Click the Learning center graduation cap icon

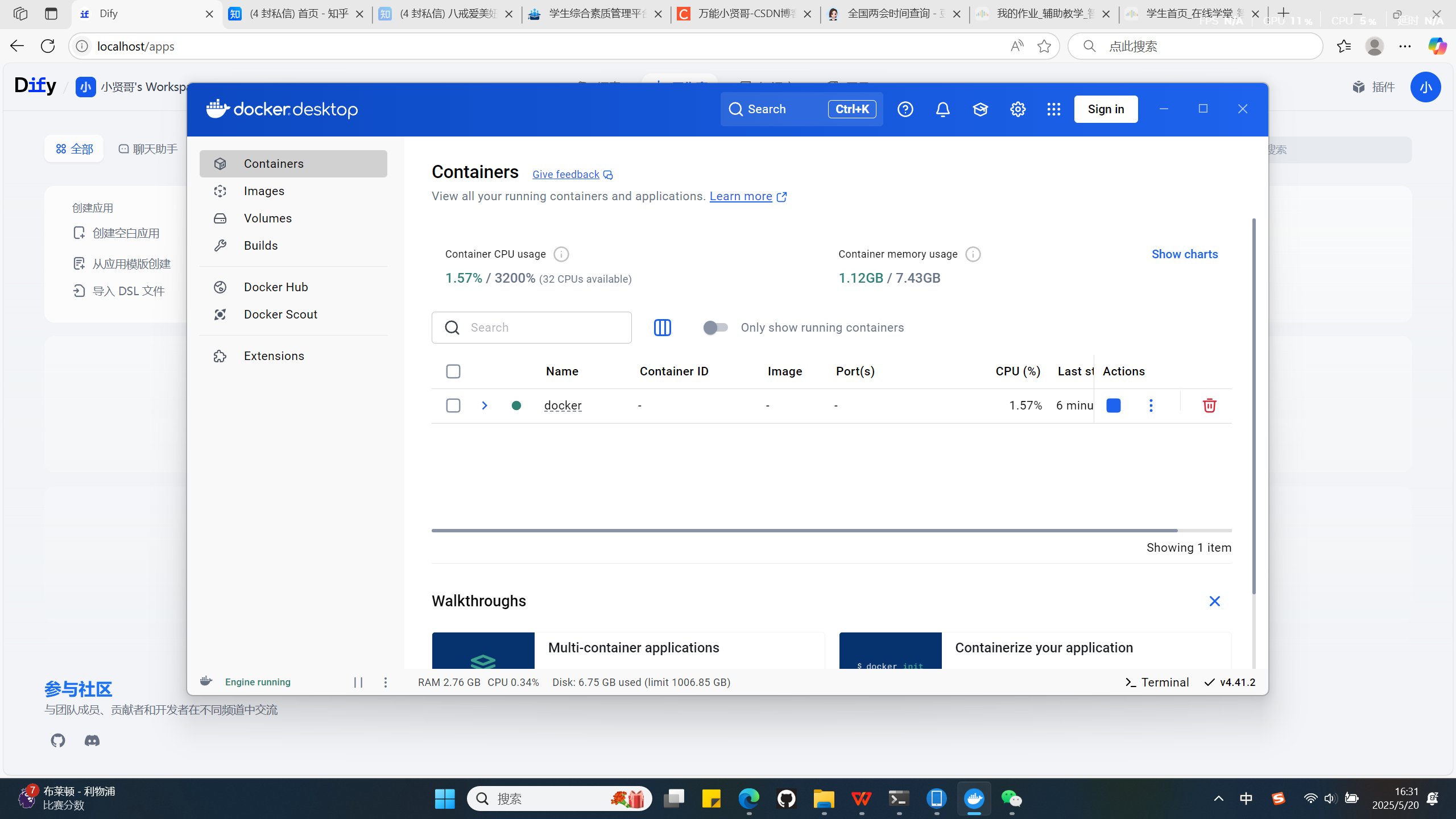point(980,109)
